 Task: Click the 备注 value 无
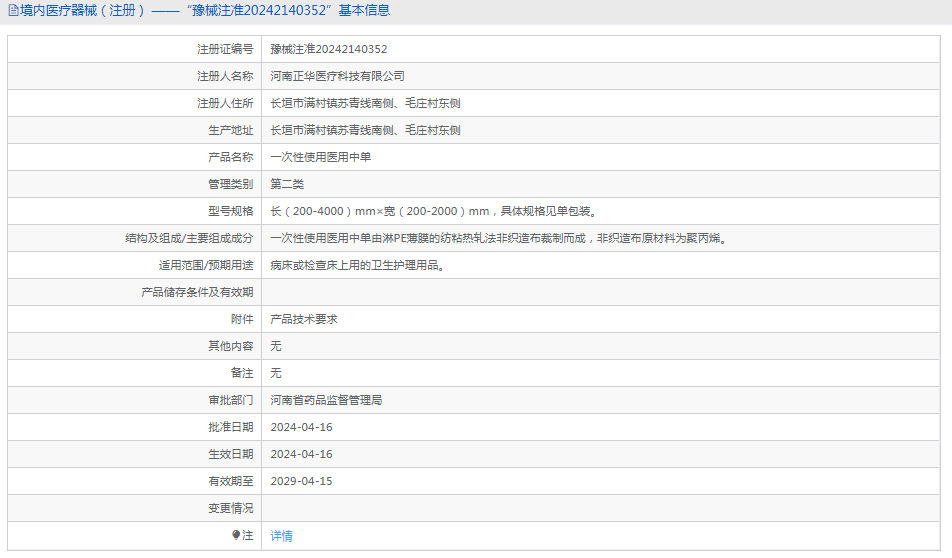(x=276, y=373)
